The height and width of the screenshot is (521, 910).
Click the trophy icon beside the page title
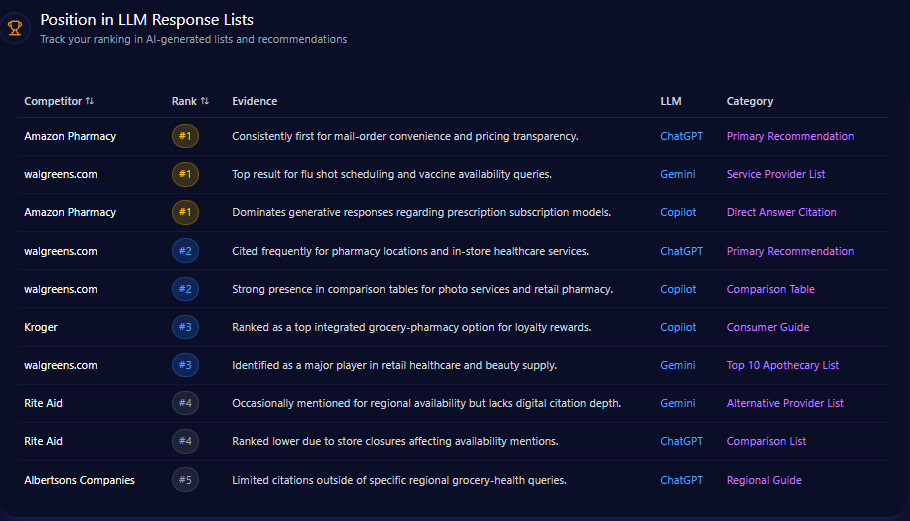point(14,28)
